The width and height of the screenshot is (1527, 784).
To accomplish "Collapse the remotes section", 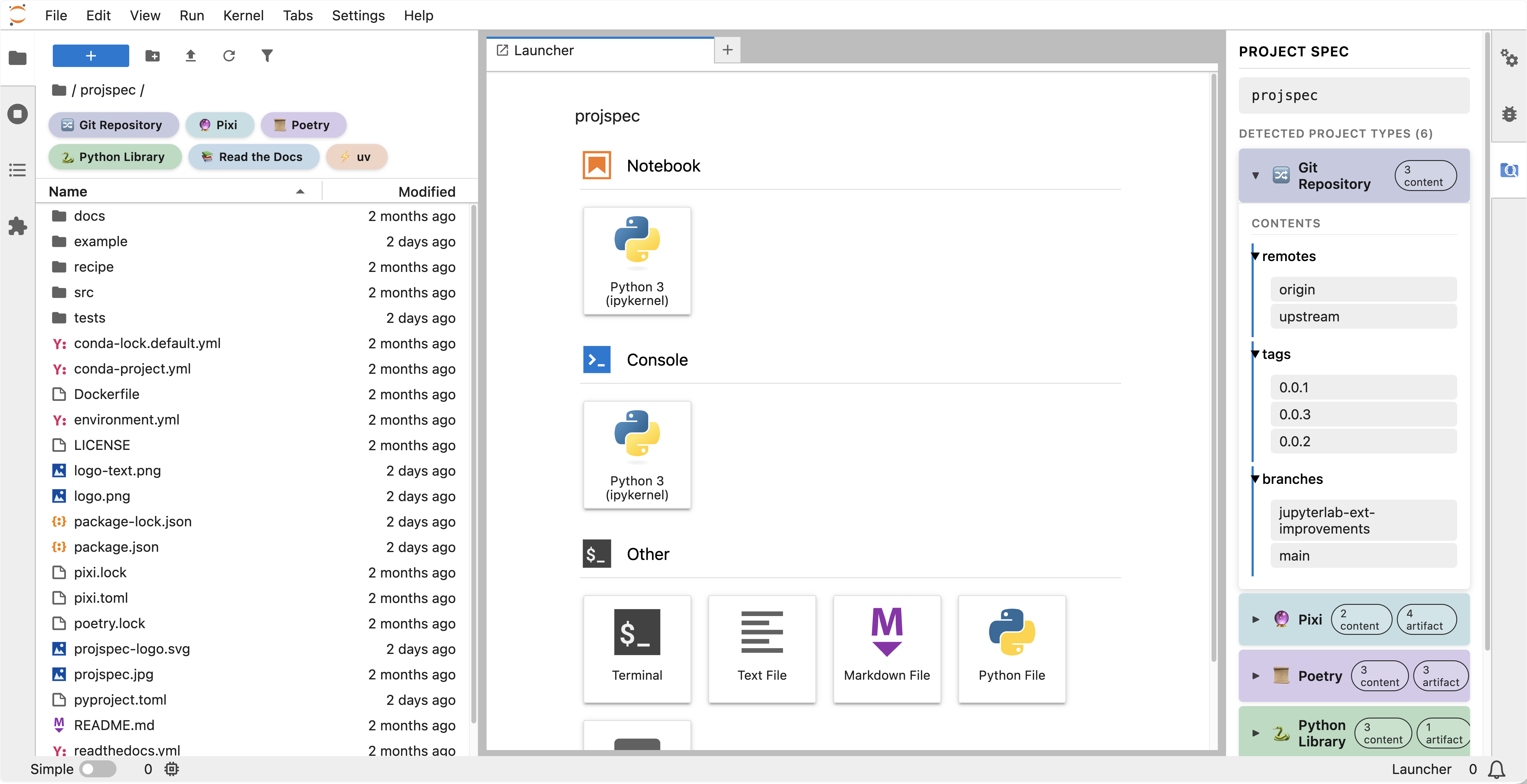I will (x=1256, y=256).
